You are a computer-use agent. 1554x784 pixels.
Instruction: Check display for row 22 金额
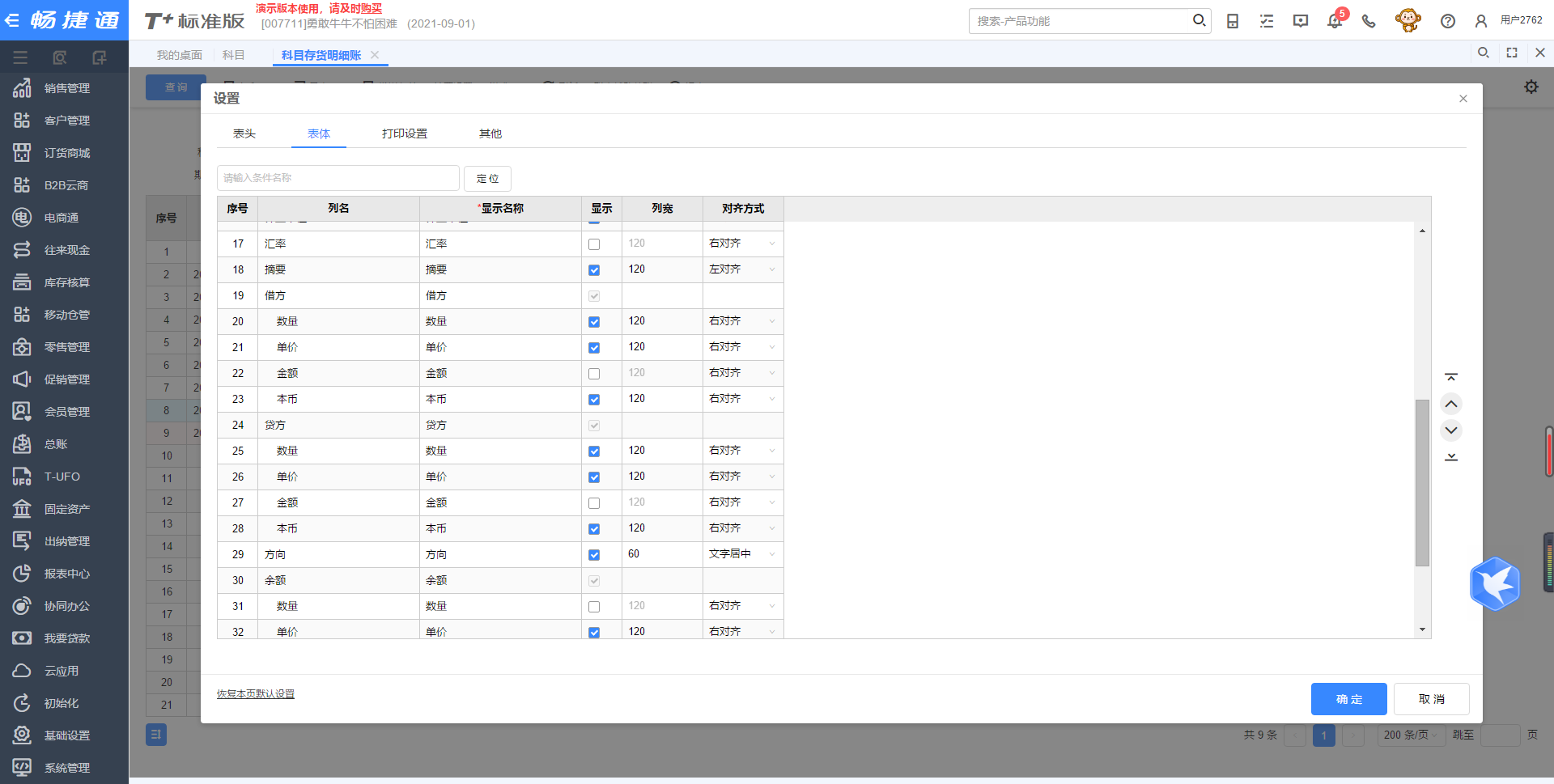coord(594,374)
